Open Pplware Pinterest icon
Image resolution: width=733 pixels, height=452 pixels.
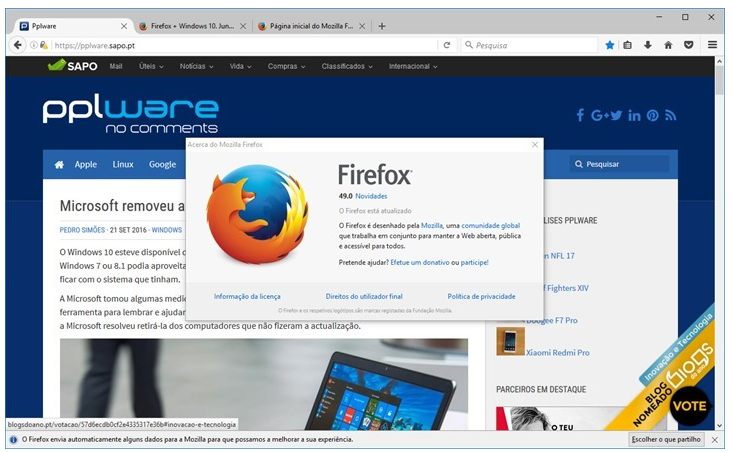(653, 115)
